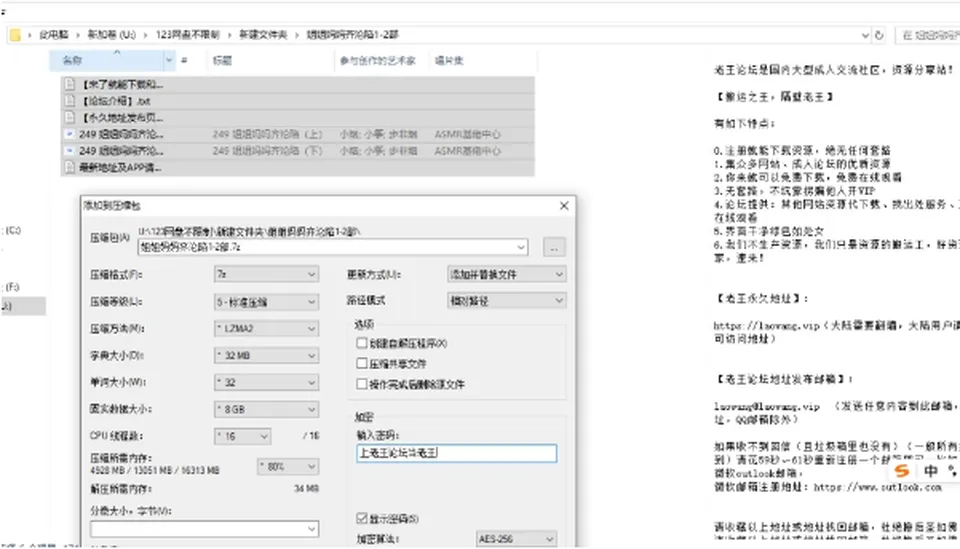Expand the archive file name history dropdown
Image resolution: width=960 pixels, height=549 pixels.
tap(521, 247)
